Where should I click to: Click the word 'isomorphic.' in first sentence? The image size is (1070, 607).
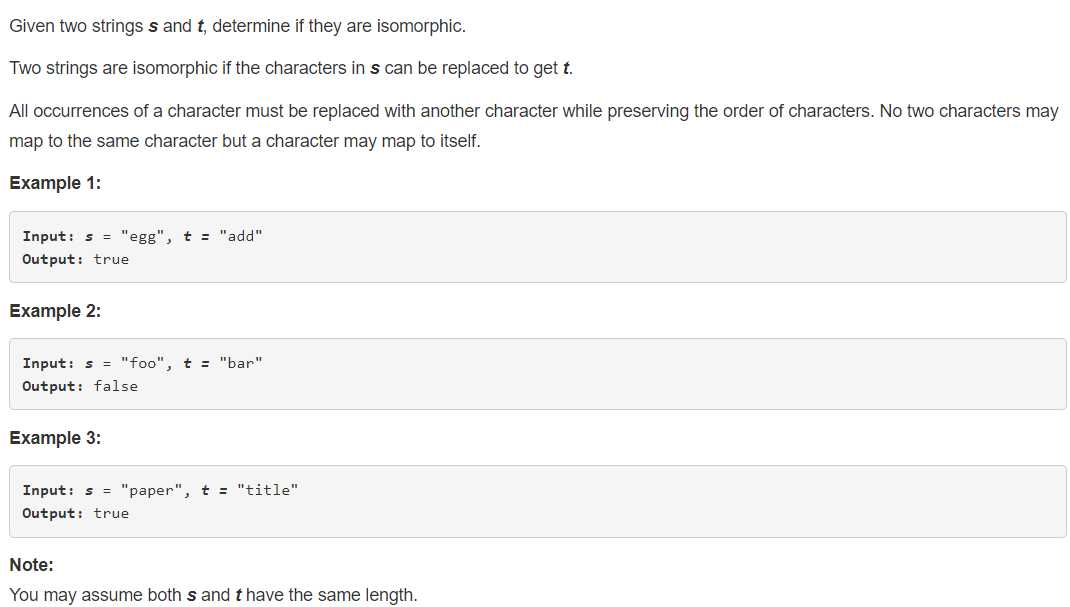point(421,26)
